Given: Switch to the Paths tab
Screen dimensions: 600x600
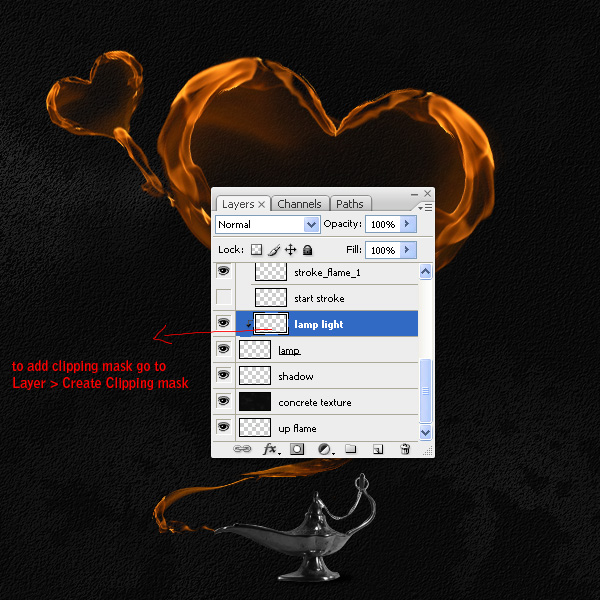Looking at the screenshot, I should [350, 204].
